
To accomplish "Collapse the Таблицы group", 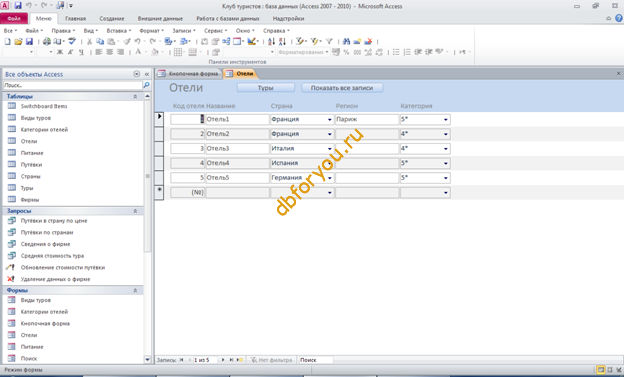I will 135,97.
